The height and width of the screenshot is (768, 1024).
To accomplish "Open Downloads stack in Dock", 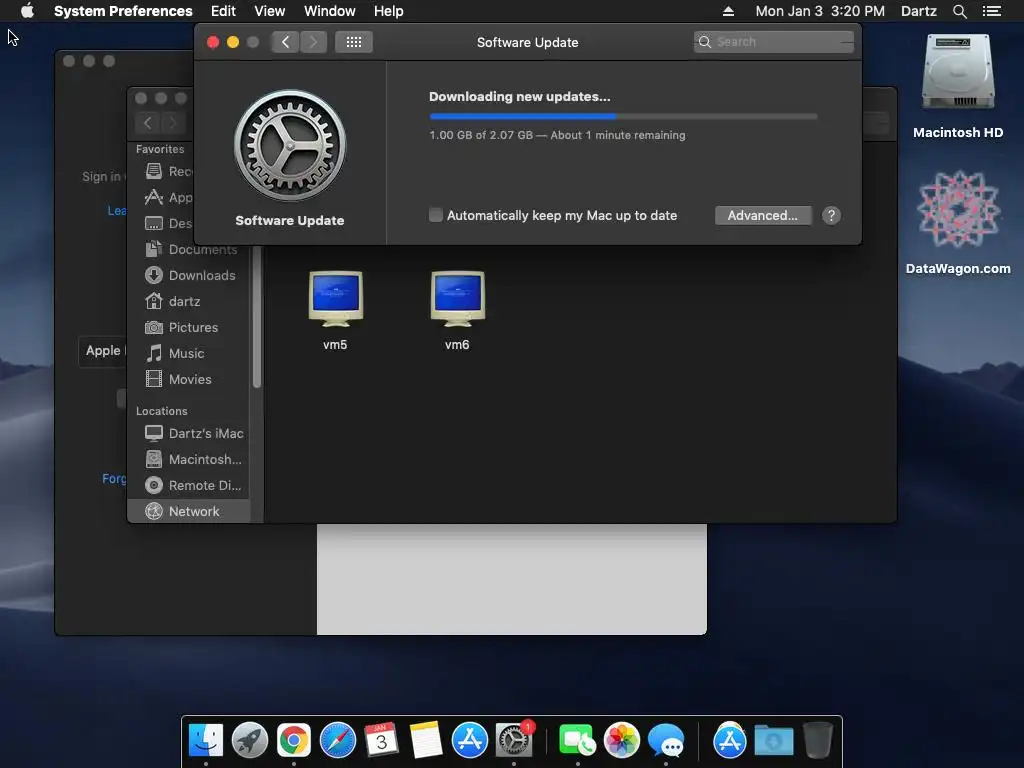I will [x=774, y=741].
